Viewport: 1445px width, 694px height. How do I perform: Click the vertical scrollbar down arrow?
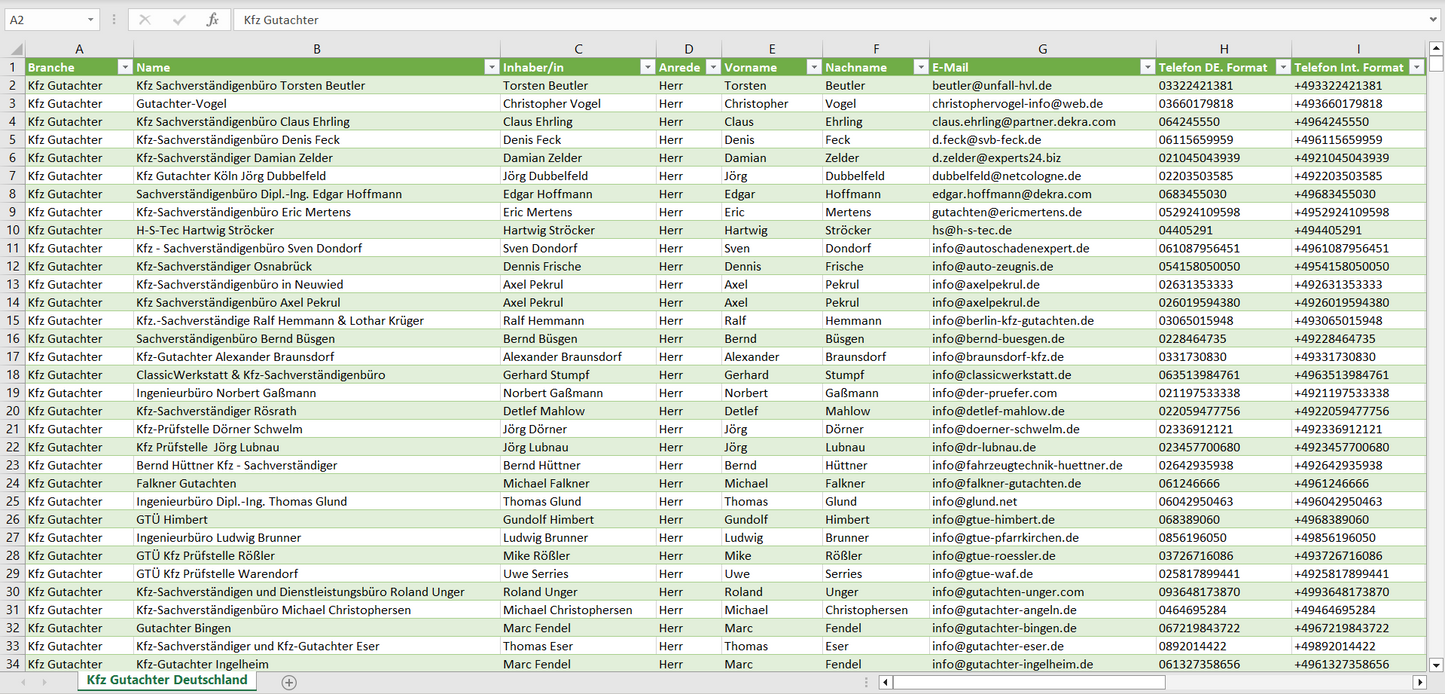[1436, 663]
